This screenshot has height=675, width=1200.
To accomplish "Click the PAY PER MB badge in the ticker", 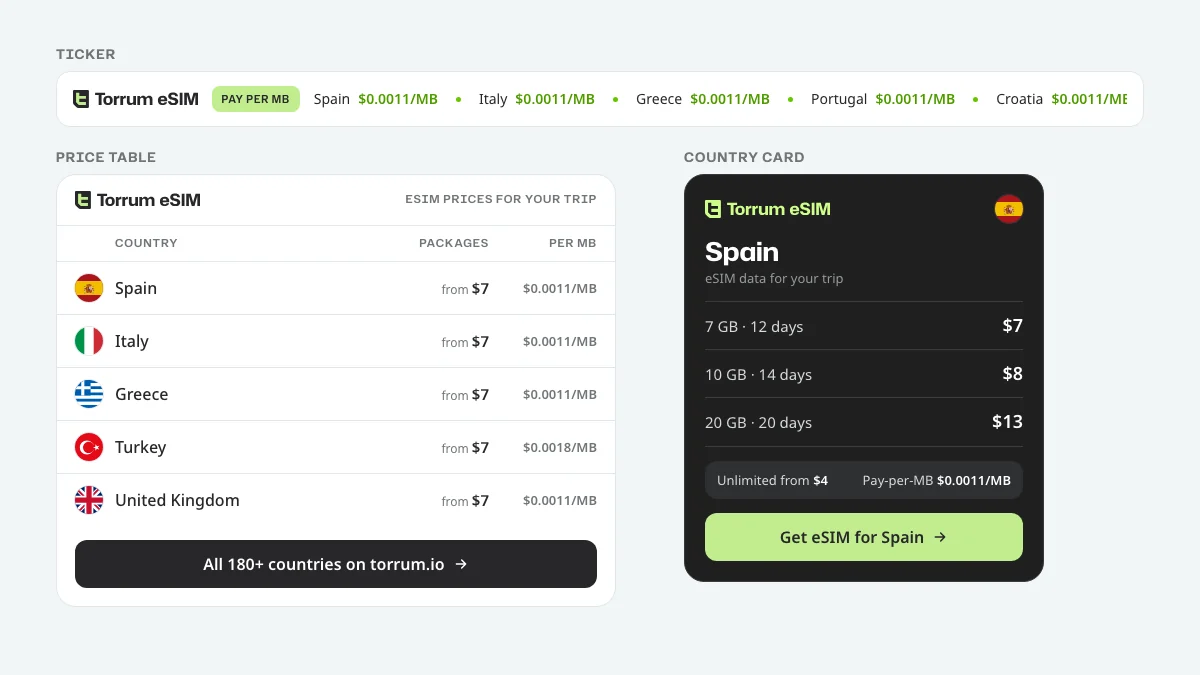I will [x=256, y=99].
